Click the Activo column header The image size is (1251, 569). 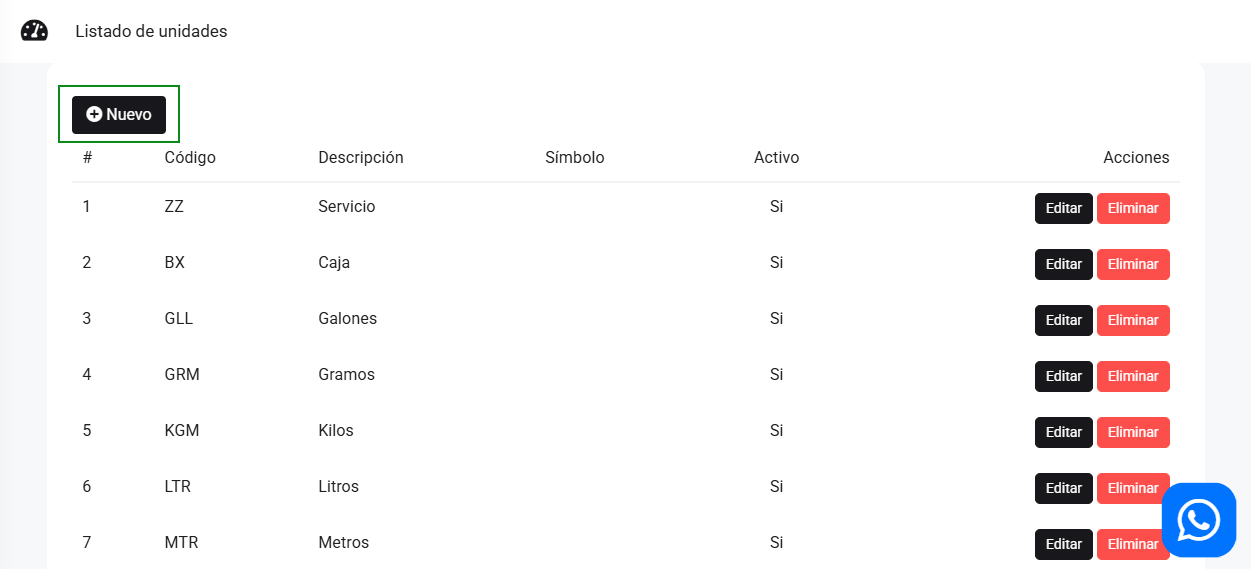point(776,158)
